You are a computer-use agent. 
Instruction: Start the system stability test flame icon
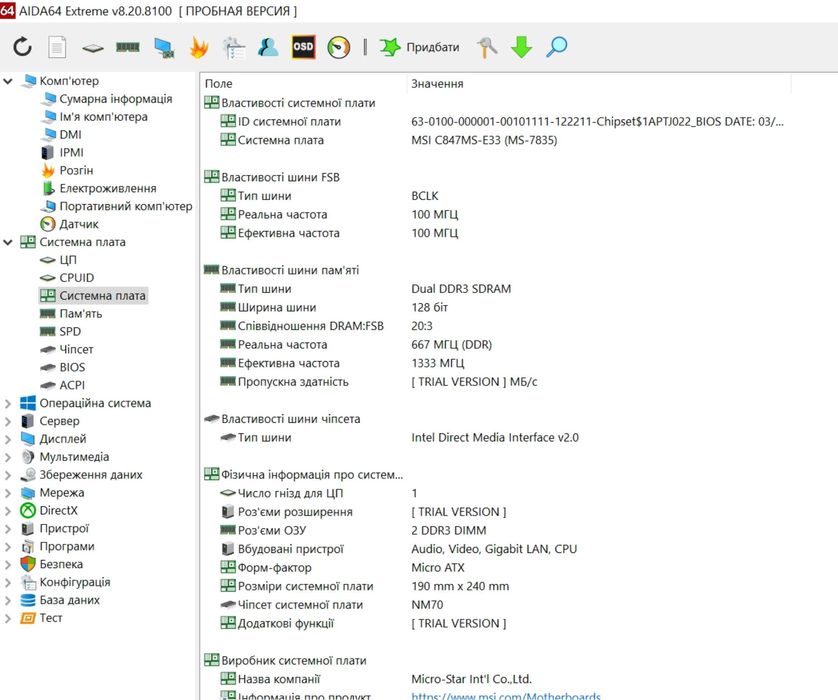pyautogui.click(x=198, y=47)
